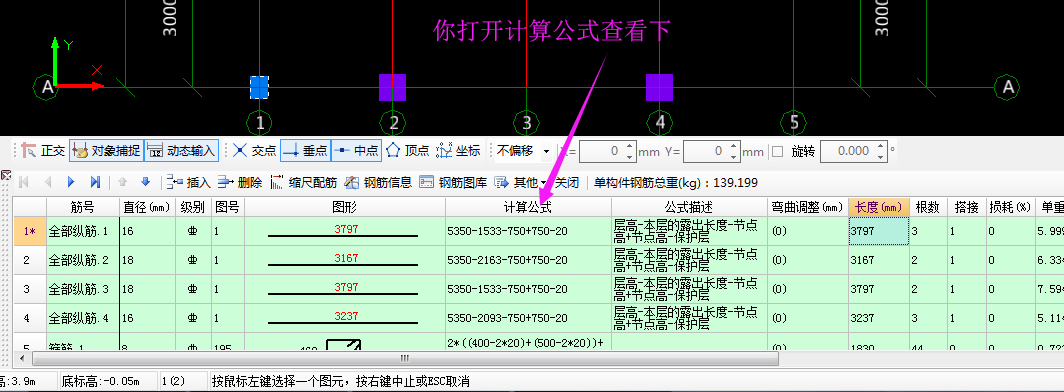Click cell 全部纵筋.1
Image resolution: width=1064 pixels, height=392 pixels.
click(x=83, y=231)
